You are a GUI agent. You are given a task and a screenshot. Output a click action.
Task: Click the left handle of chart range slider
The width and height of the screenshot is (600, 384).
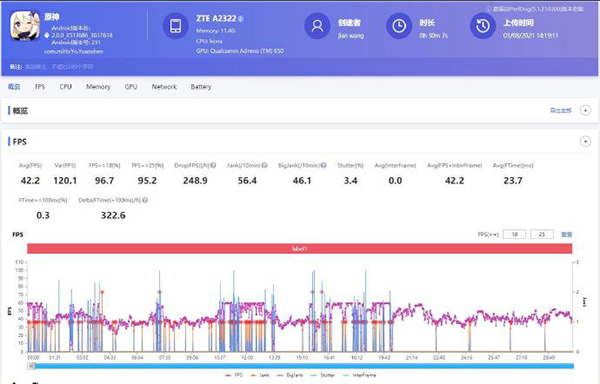pos(32,366)
